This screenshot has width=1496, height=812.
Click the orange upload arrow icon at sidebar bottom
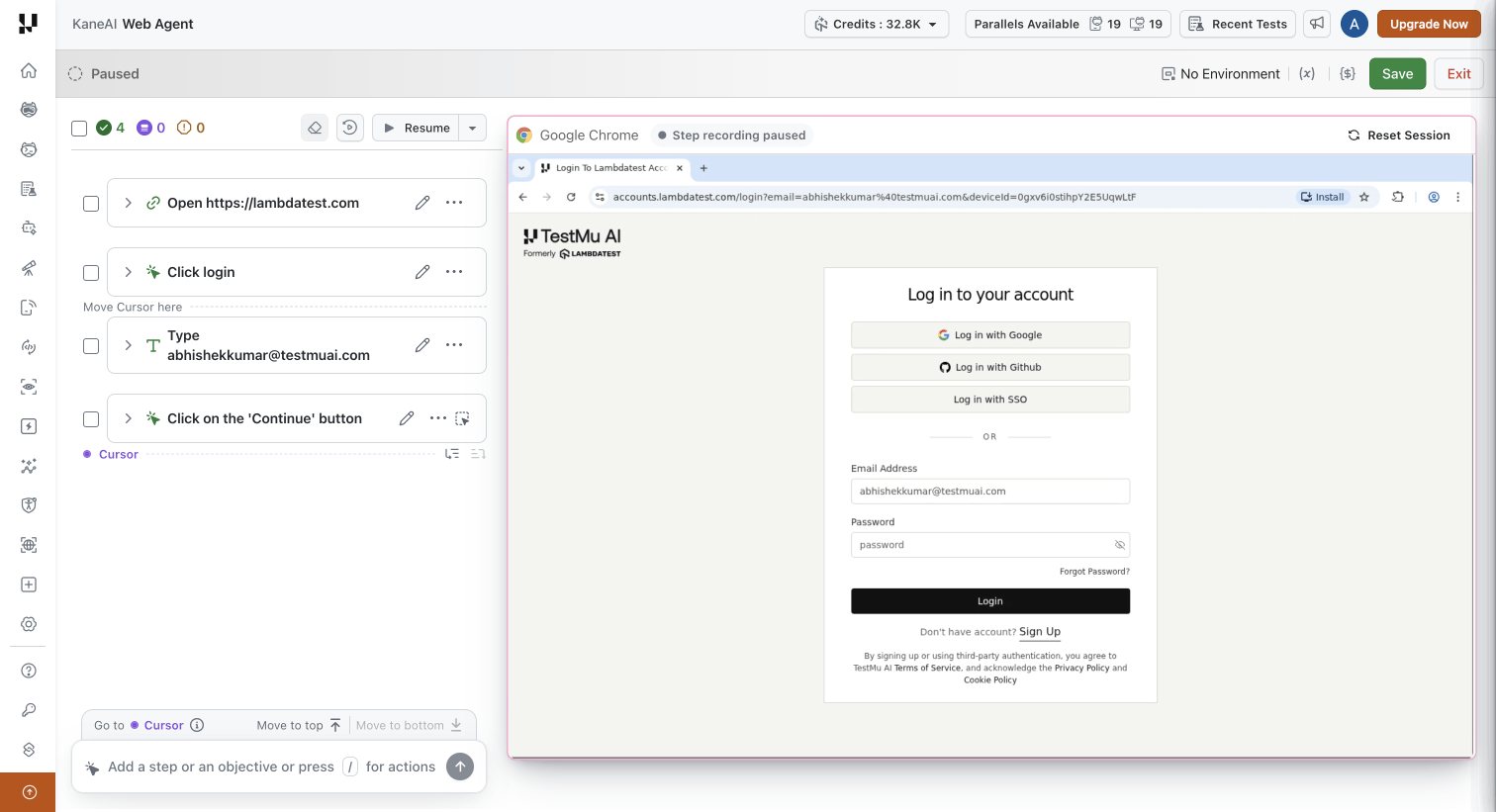pos(28,792)
